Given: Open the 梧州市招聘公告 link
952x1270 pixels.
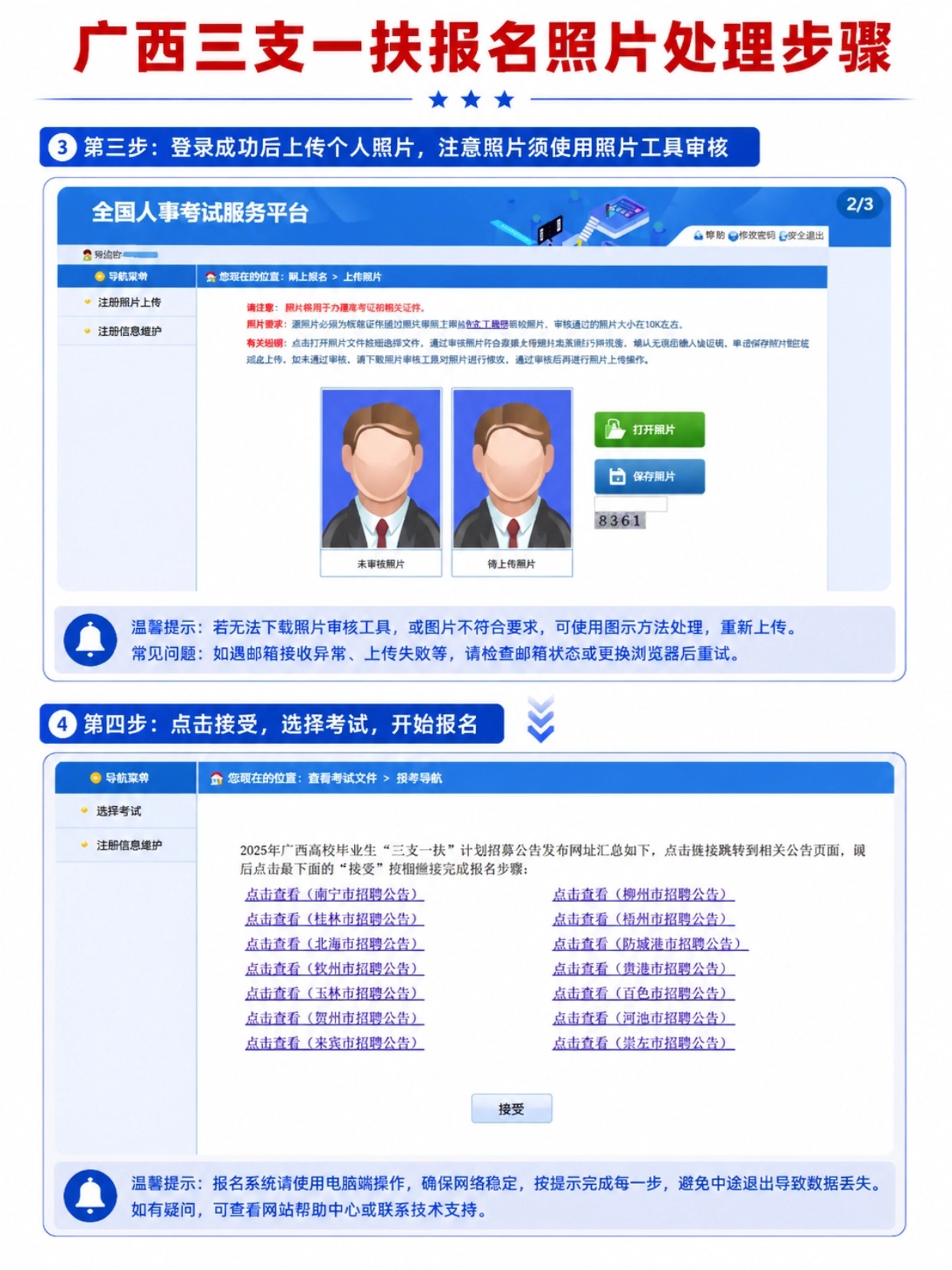Looking at the screenshot, I should pyautogui.click(x=643, y=919).
